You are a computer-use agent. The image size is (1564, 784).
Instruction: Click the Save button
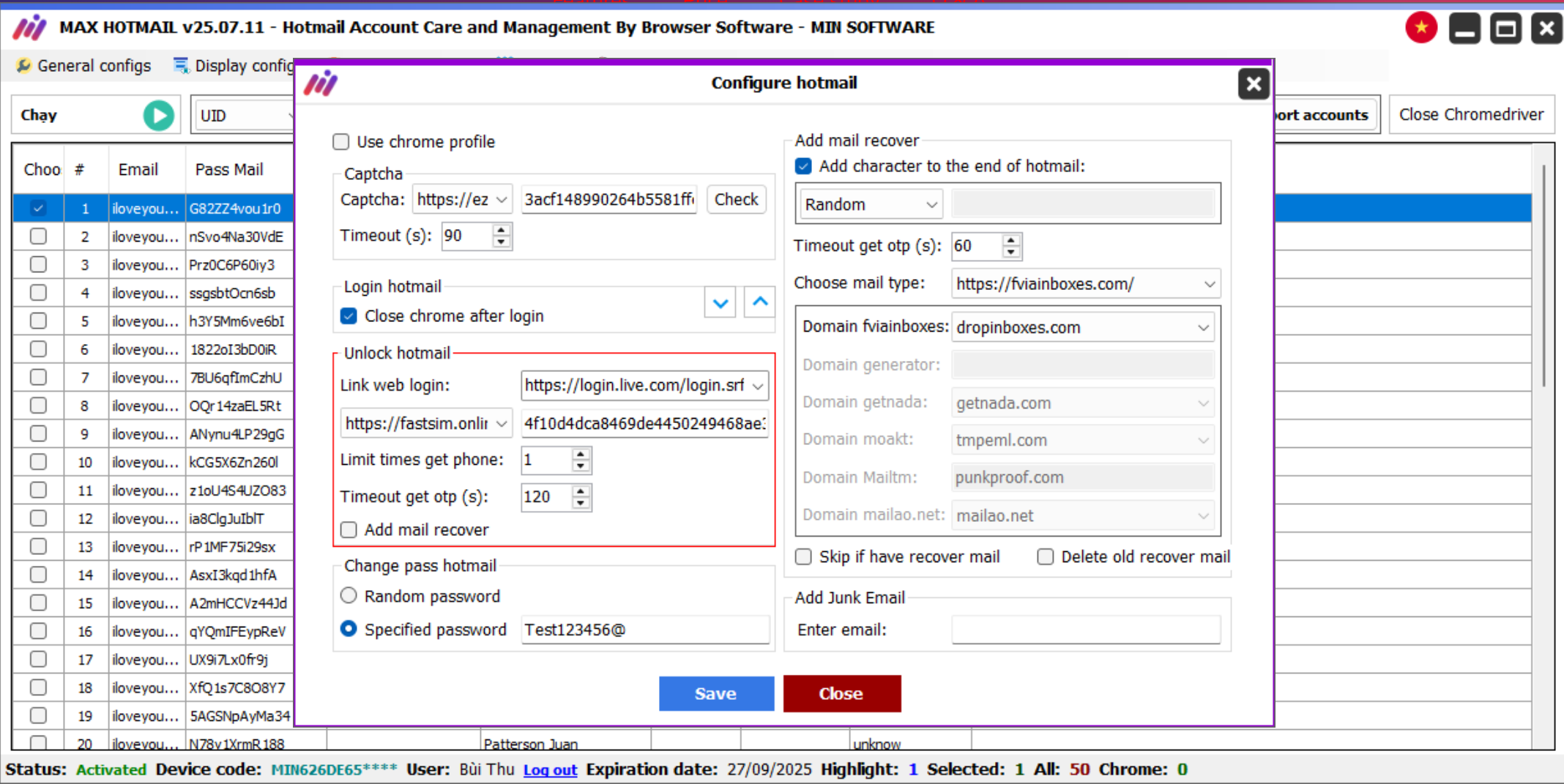pyautogui.click(x=716, y=694)
